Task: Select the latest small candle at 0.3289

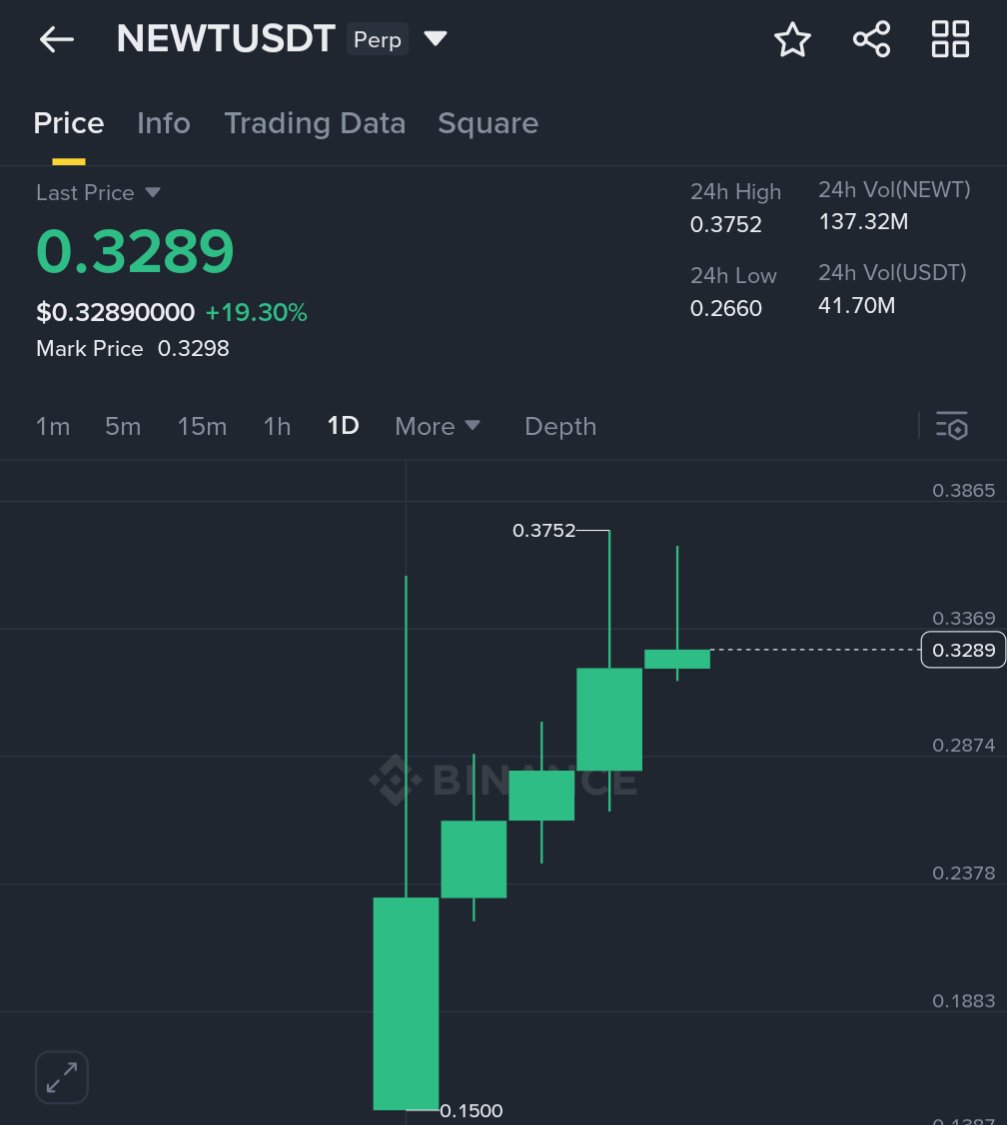Action: click(x=677, y=659)
